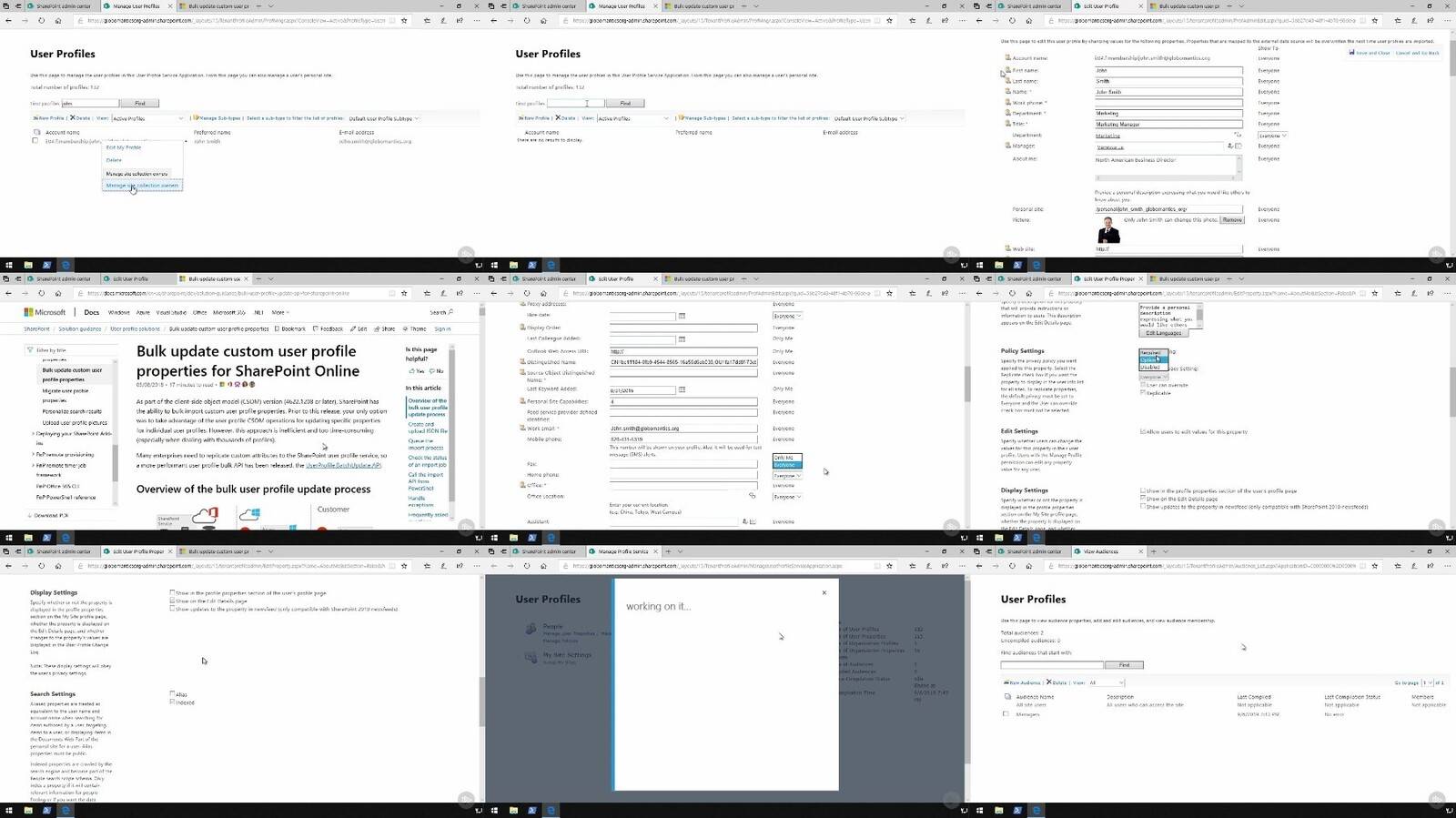Click the 'Save and Close' link
This screenshot has width=1456, height=818.
click(x=1371, y=53)
